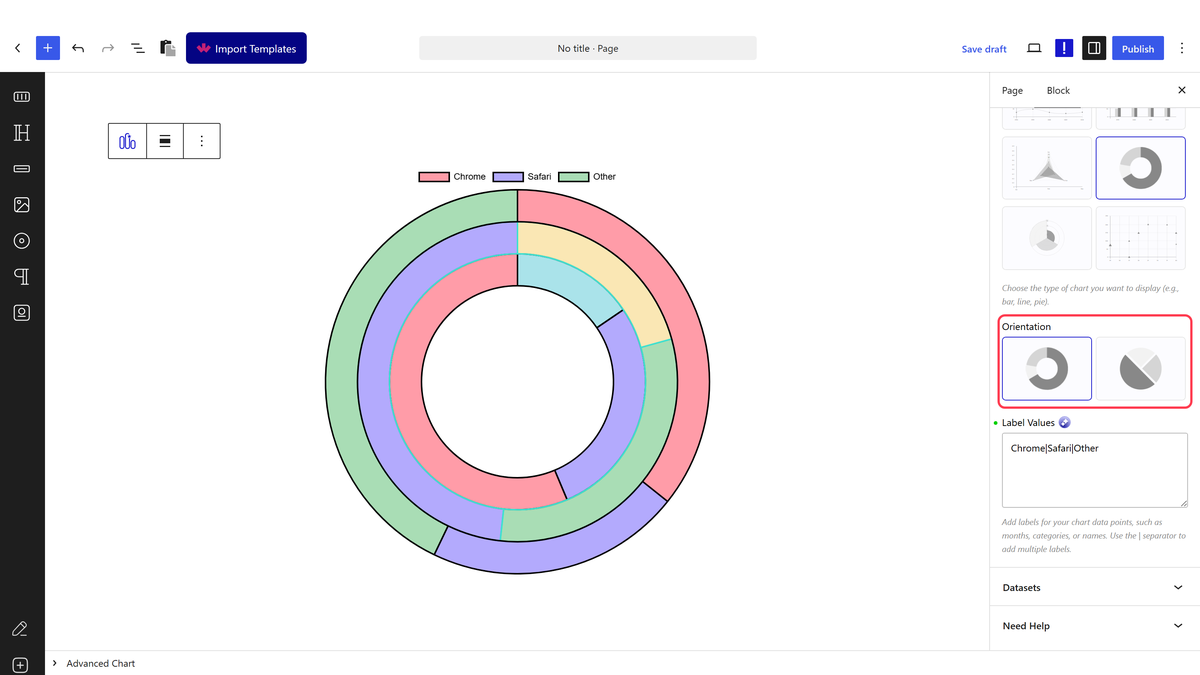Image resolution: width=1200 pixels, height=675 pixels.
Task: Select the scatter chart type thumbnail
Action: pos(1141,238)
